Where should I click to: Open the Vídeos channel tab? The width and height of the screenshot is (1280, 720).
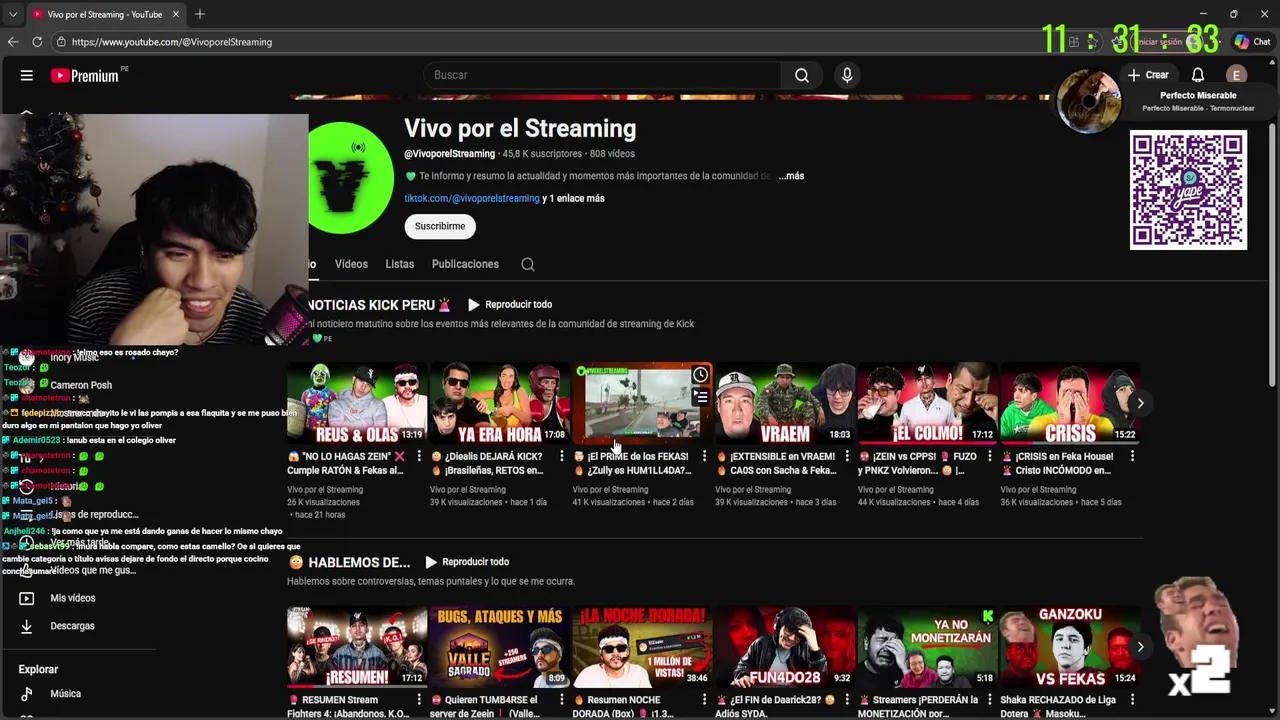tap(351, 264)
